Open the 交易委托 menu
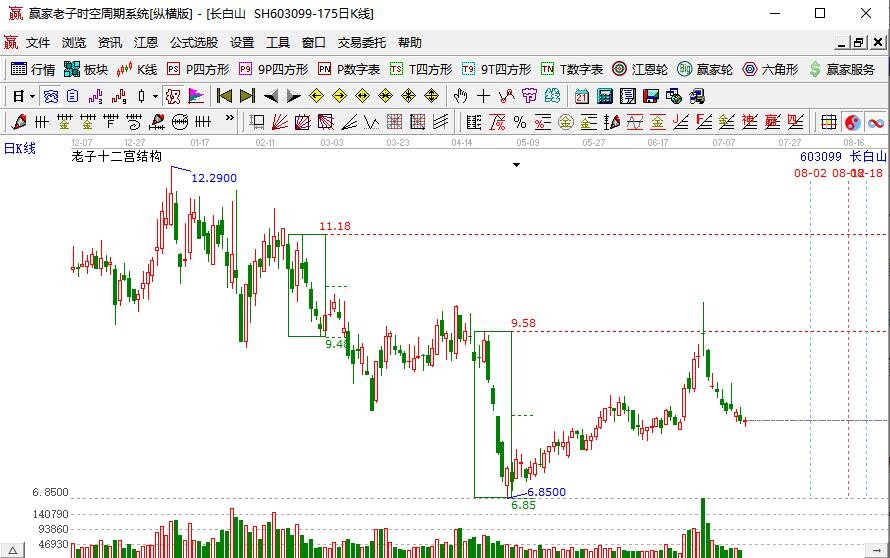 [x=362, y=43]
